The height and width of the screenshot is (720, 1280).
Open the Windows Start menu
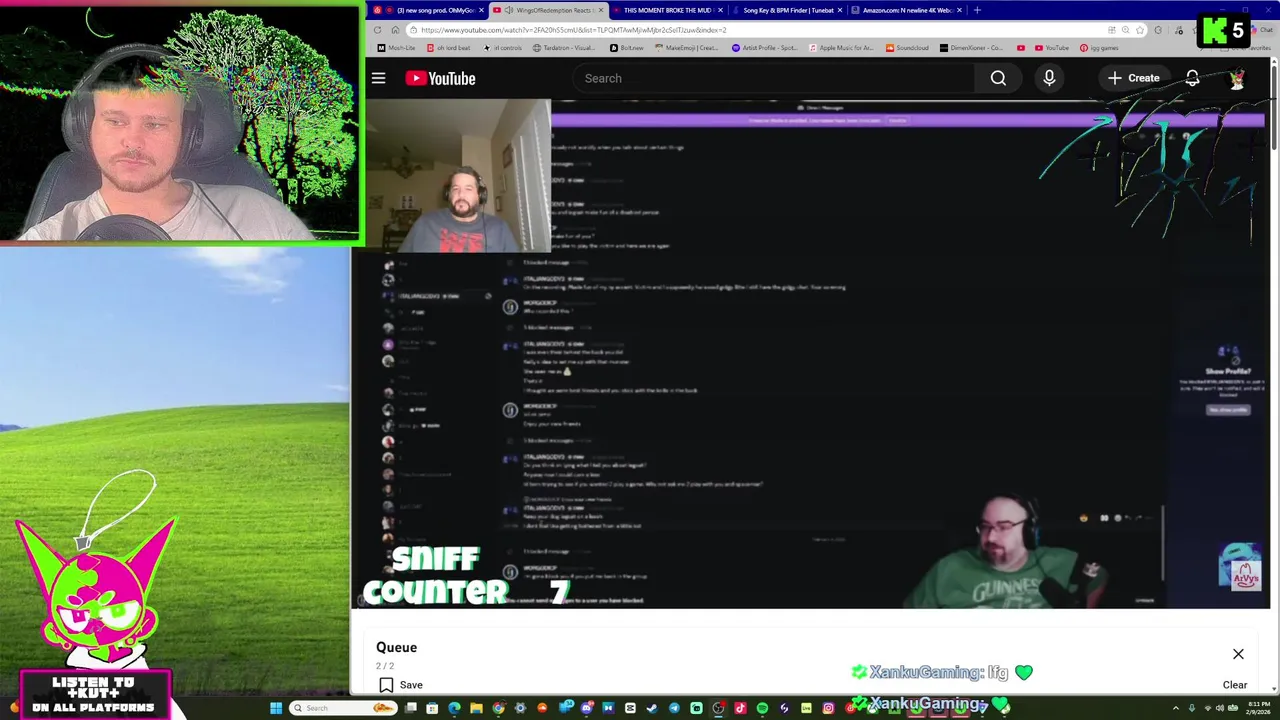coord(276,708)
